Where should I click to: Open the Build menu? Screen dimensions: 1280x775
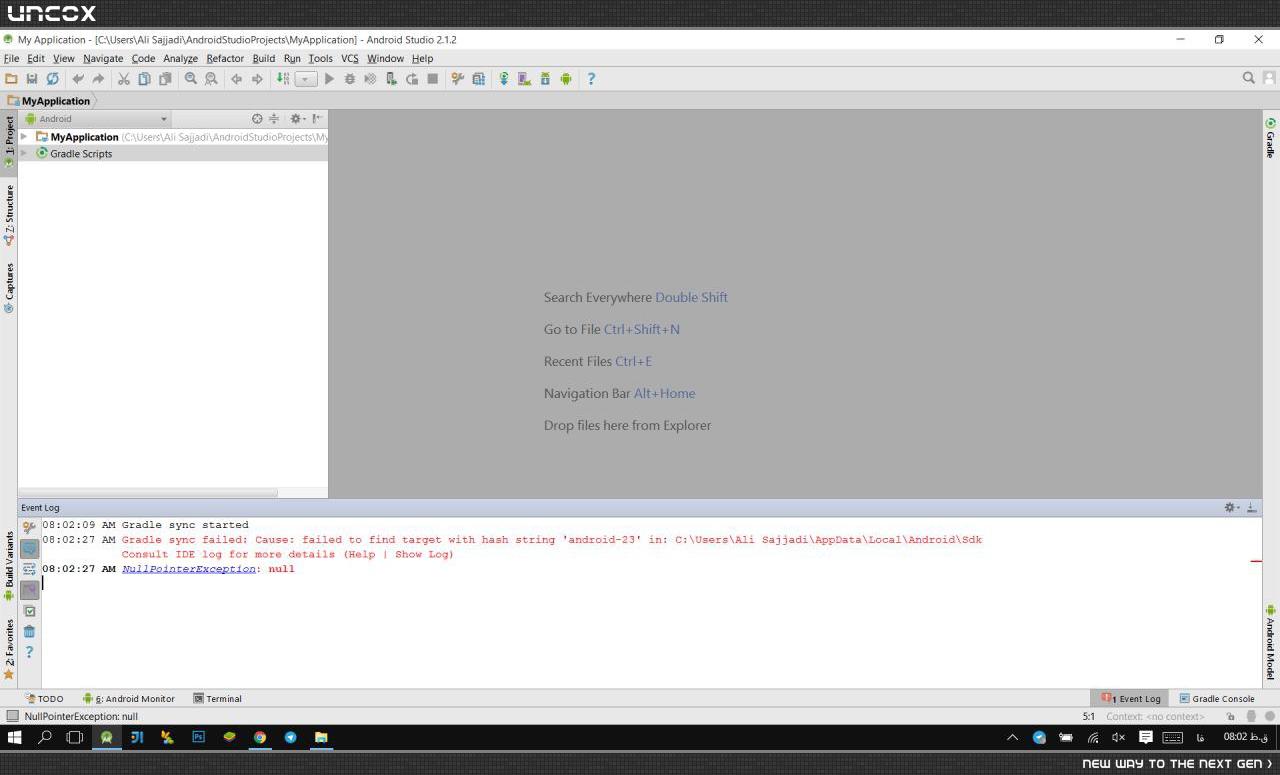pos(263,58)
